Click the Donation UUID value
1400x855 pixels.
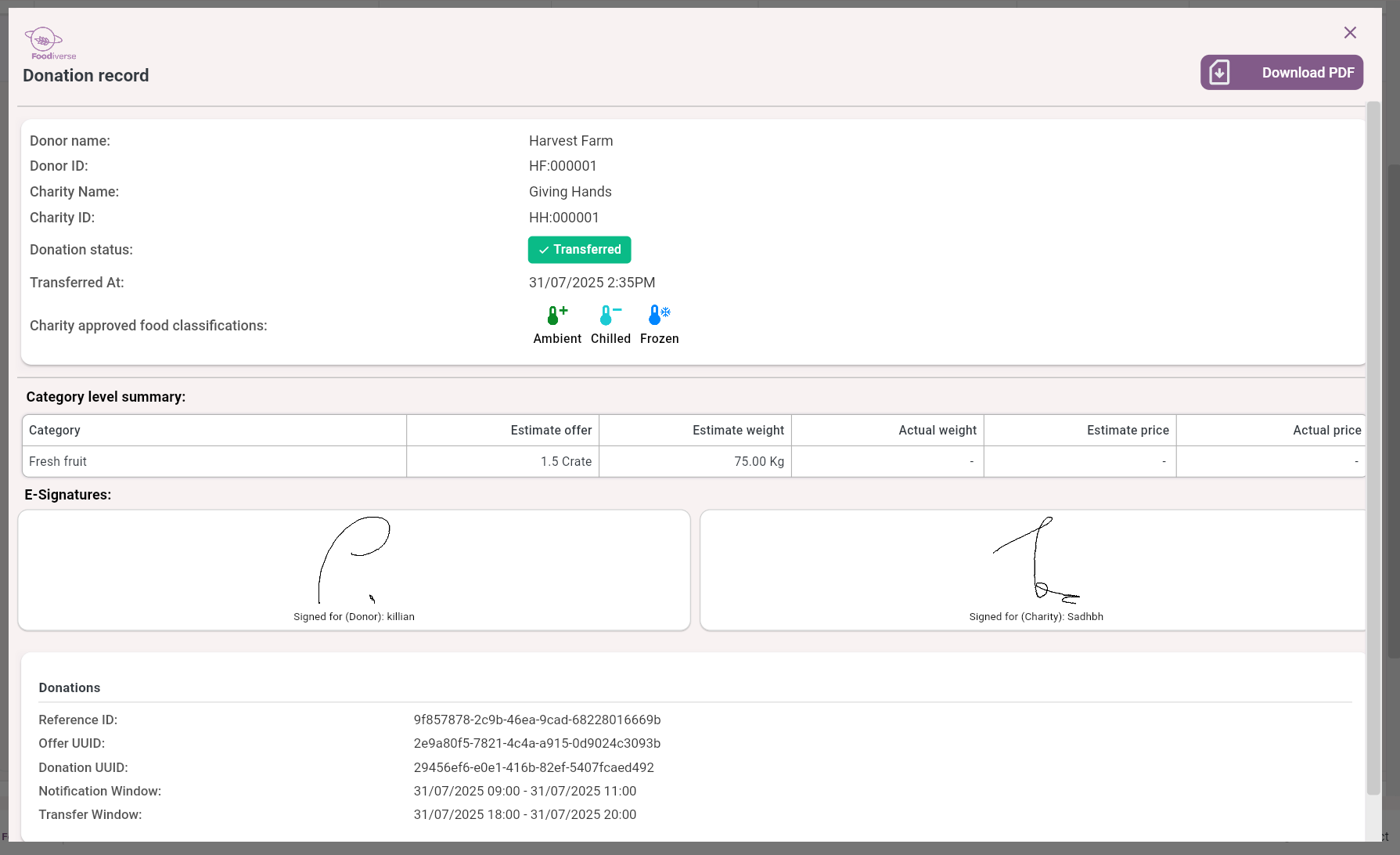coord(534,768)
